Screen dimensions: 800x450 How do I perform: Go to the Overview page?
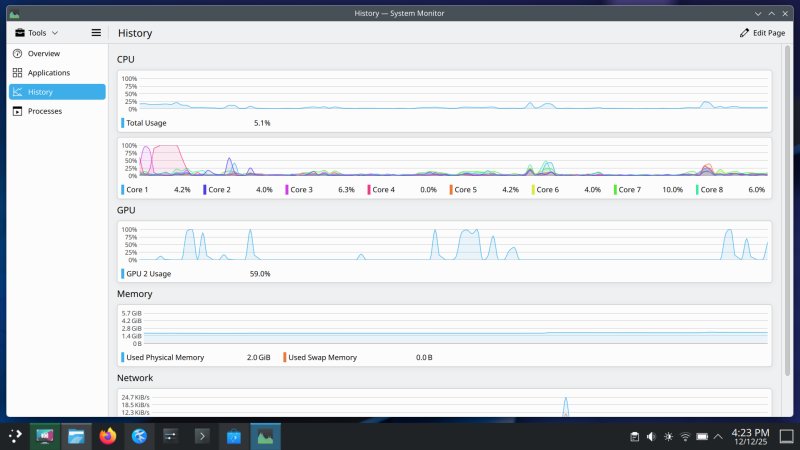(x=57, y=54)
